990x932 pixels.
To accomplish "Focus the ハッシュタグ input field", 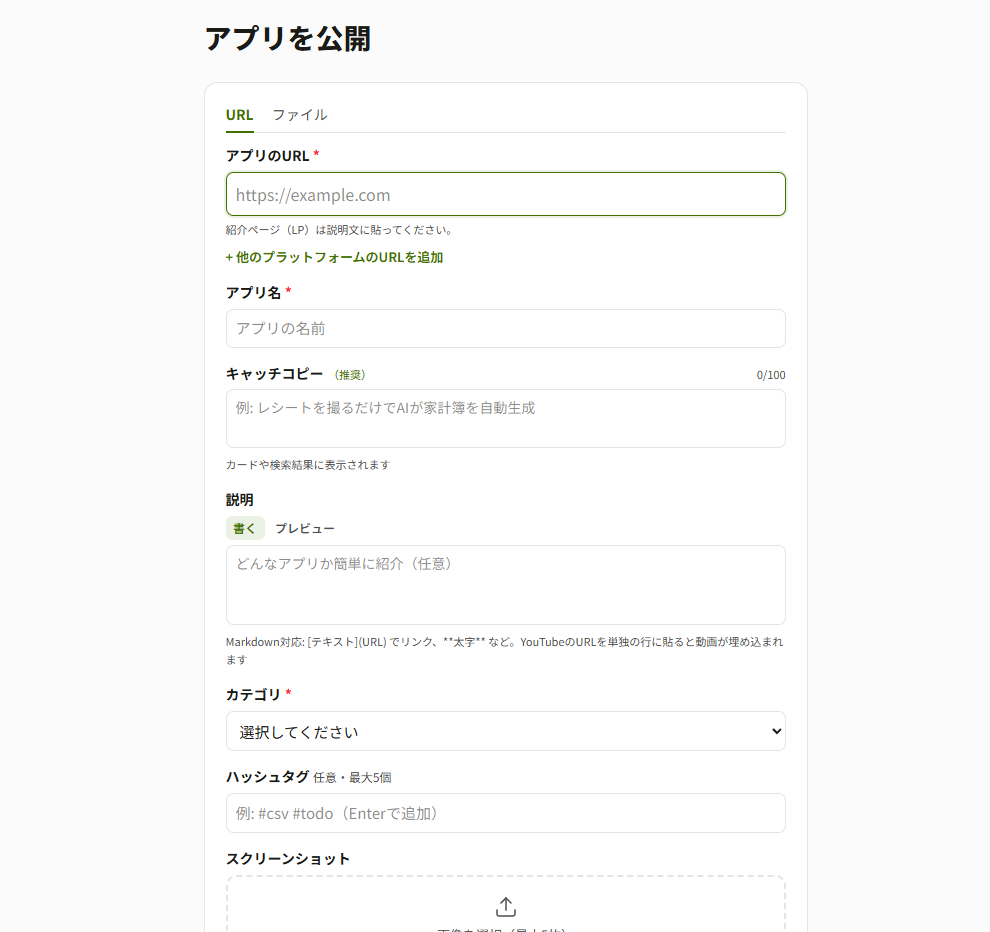I will 506,813.
